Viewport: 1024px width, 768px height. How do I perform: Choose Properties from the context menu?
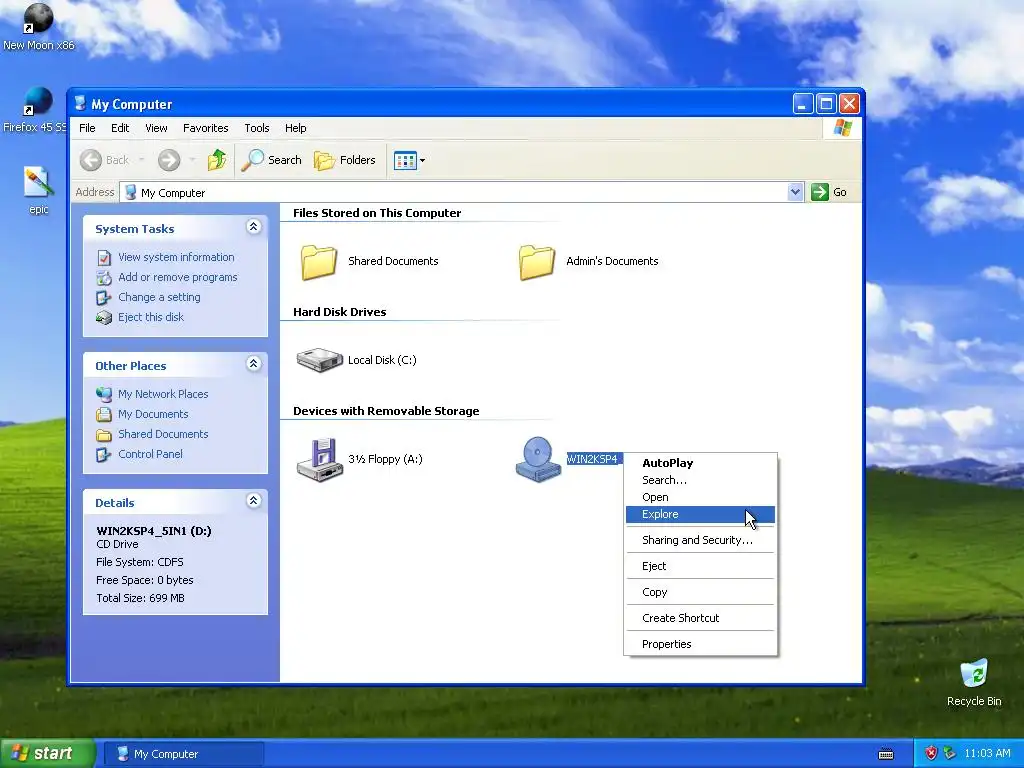700,644
